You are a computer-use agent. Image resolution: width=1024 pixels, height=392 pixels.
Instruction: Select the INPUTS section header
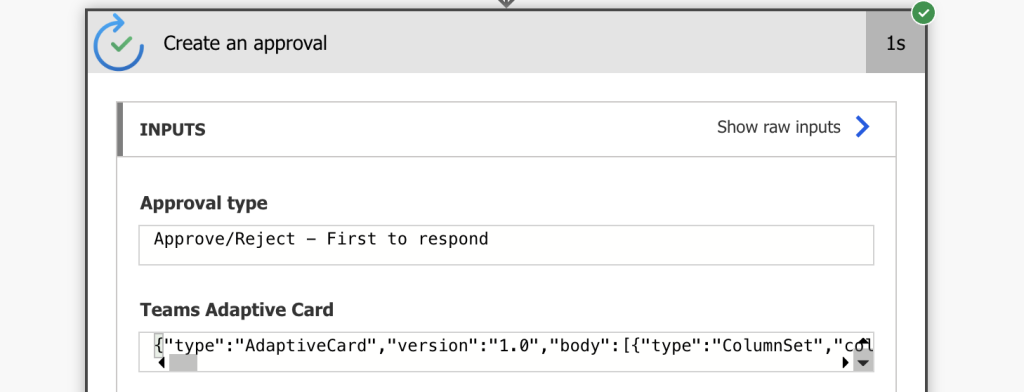(506, 129)
